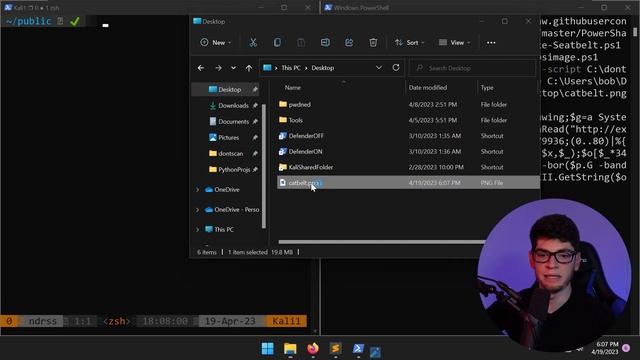Click the DefenderOFF shortcut icon
640x360 pixels.
(282, 136)
